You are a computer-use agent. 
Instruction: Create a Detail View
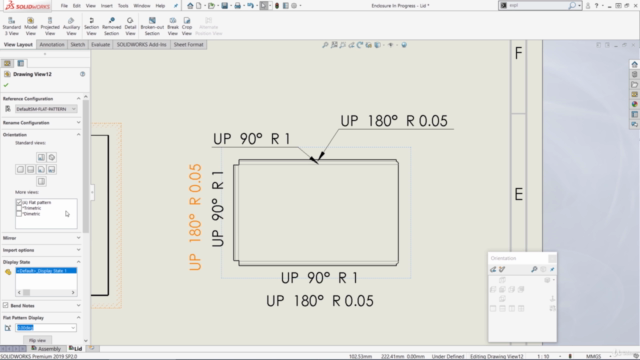click(x=130, y=27)
